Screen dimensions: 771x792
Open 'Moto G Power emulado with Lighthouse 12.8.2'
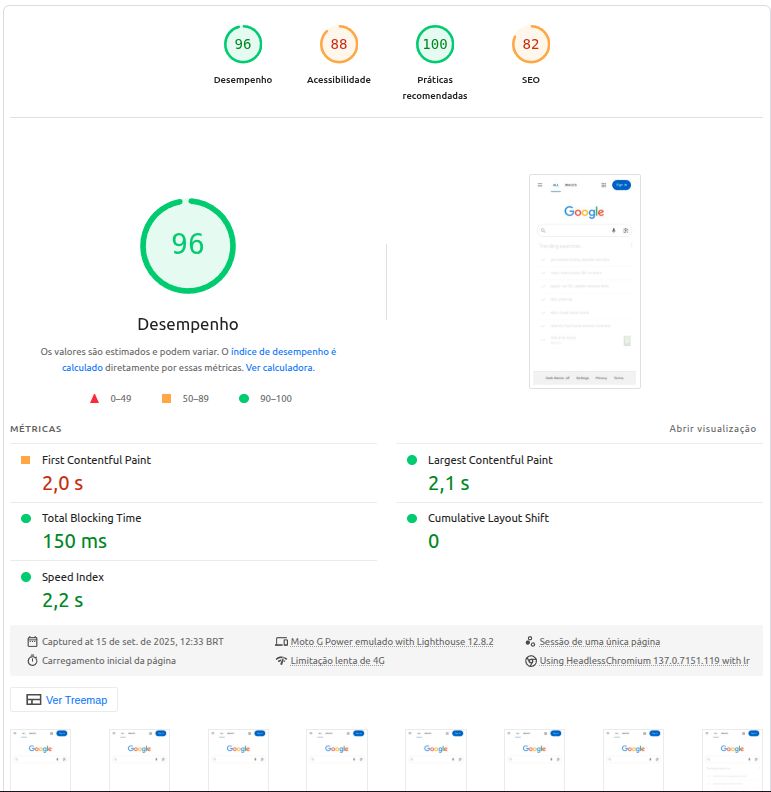[x=392, y=641]
